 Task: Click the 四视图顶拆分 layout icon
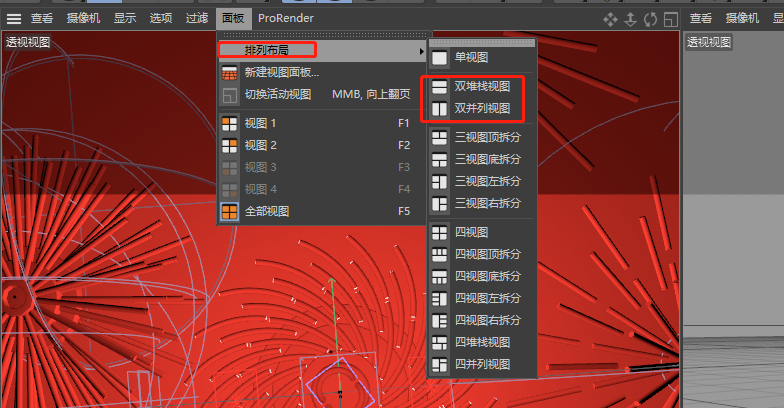pos(440,255)
